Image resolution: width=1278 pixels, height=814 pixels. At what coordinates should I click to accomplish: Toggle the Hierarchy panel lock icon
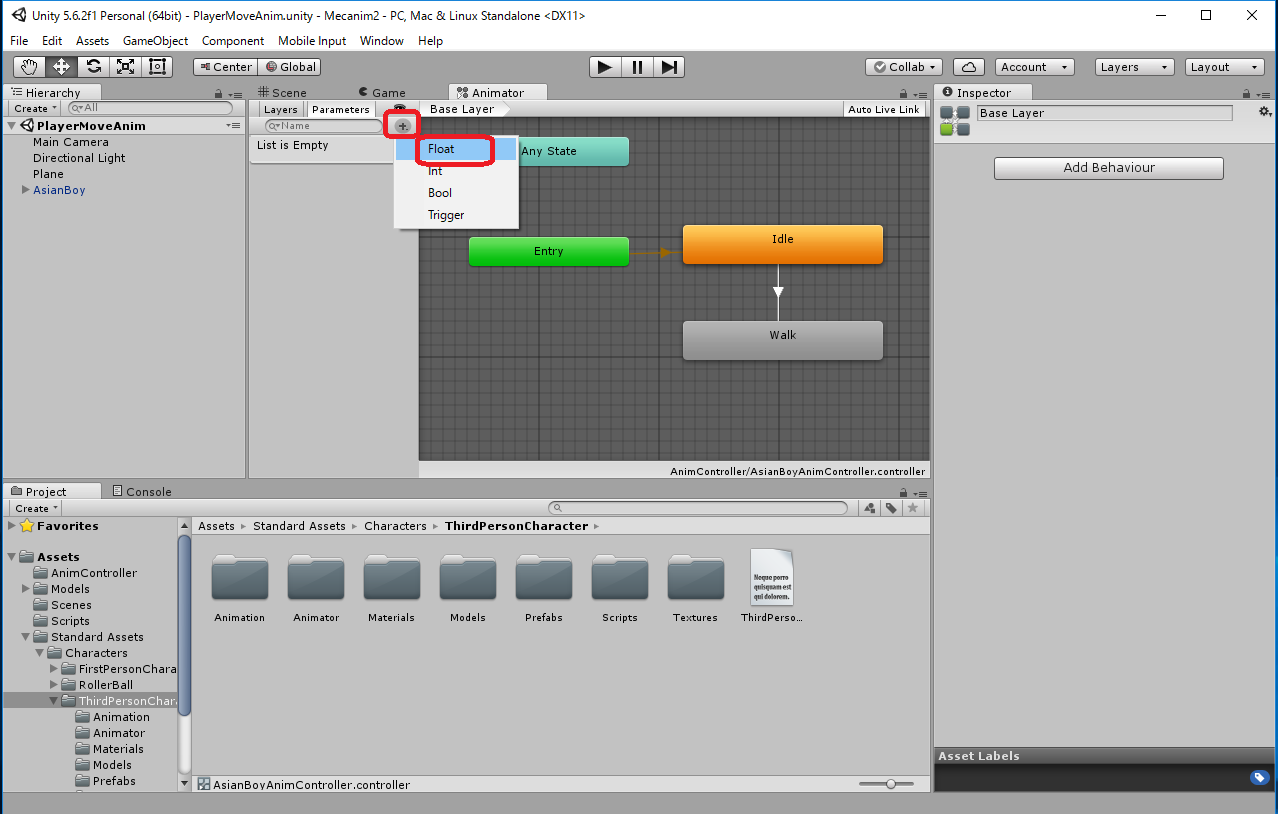(x=219, y=93)
